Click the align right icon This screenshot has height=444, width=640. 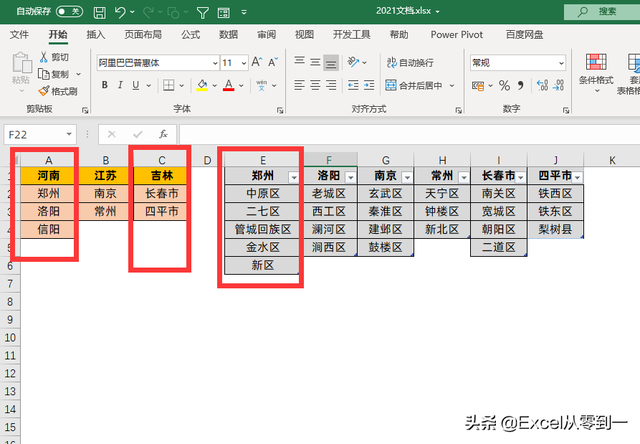tap(331, 85)
